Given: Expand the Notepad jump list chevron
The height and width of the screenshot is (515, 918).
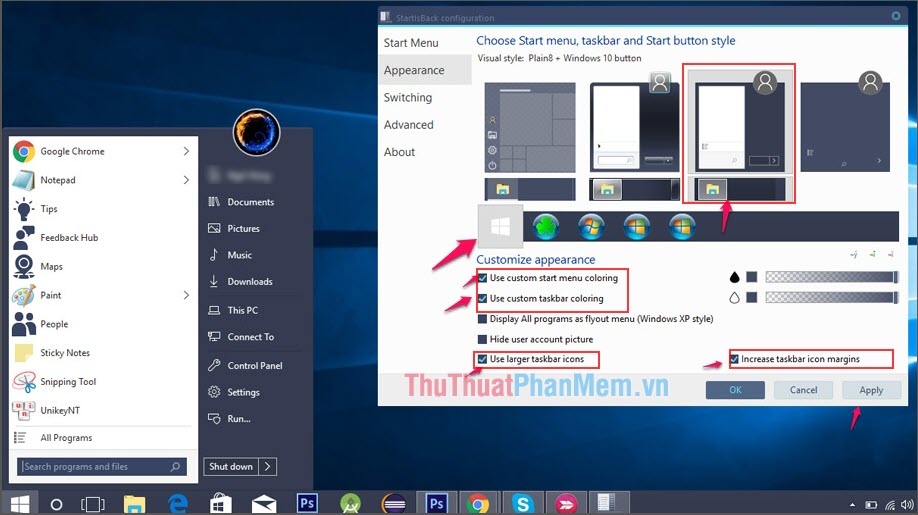Looking at the screenshot, I should point(186,180).
